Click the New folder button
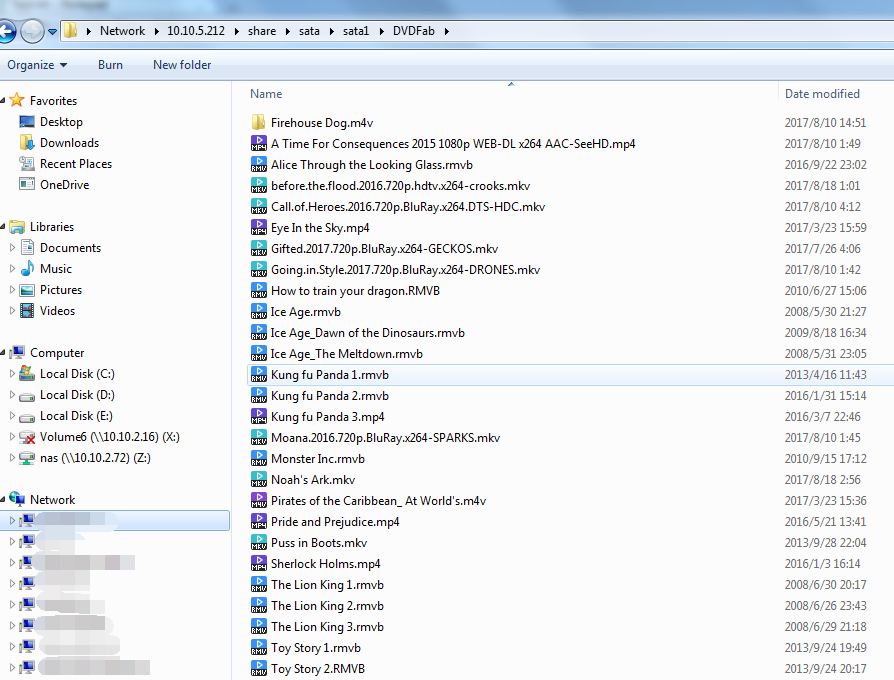The width and height of the screenshot is (894, 680). pos(182,65)
